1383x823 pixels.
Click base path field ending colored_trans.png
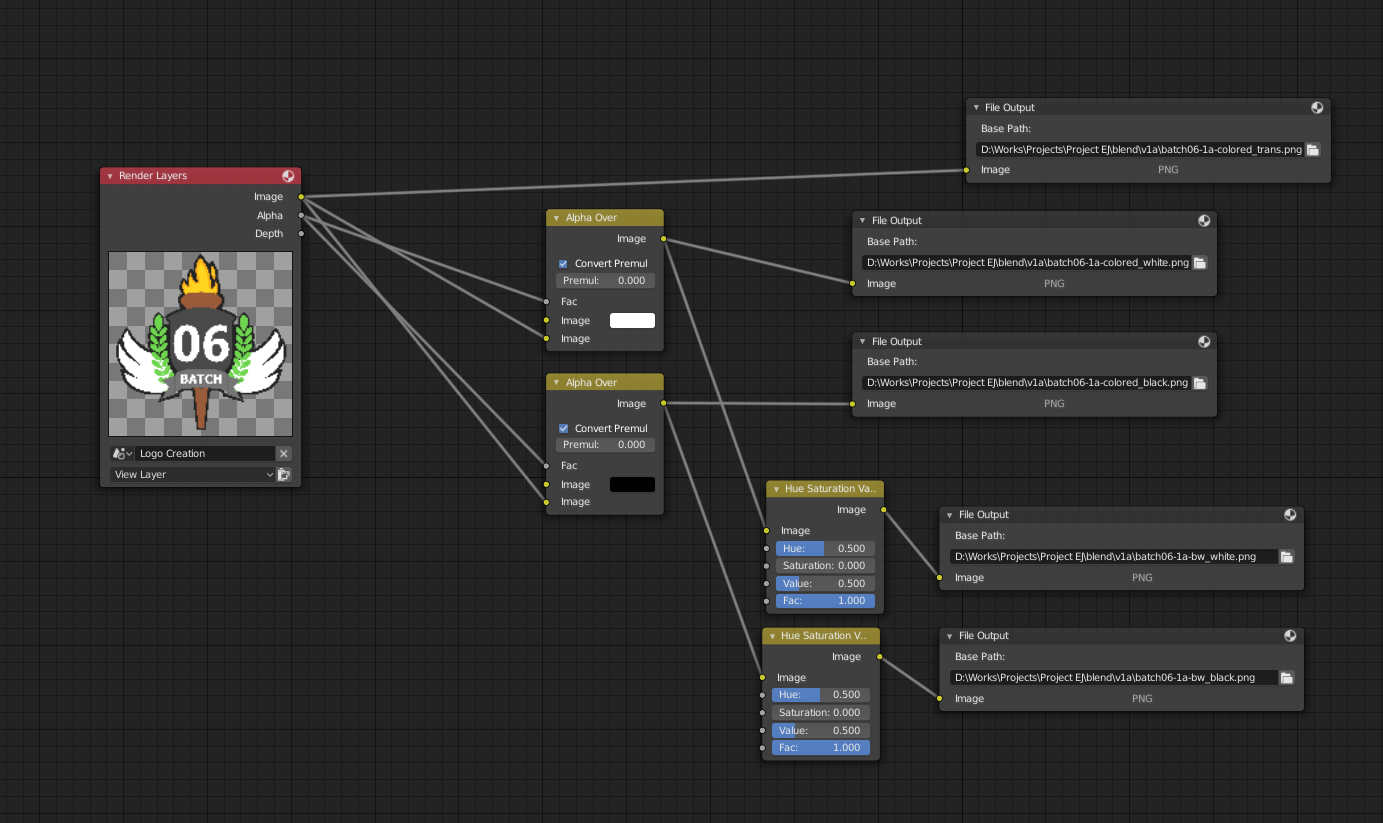pos(1140,150)
